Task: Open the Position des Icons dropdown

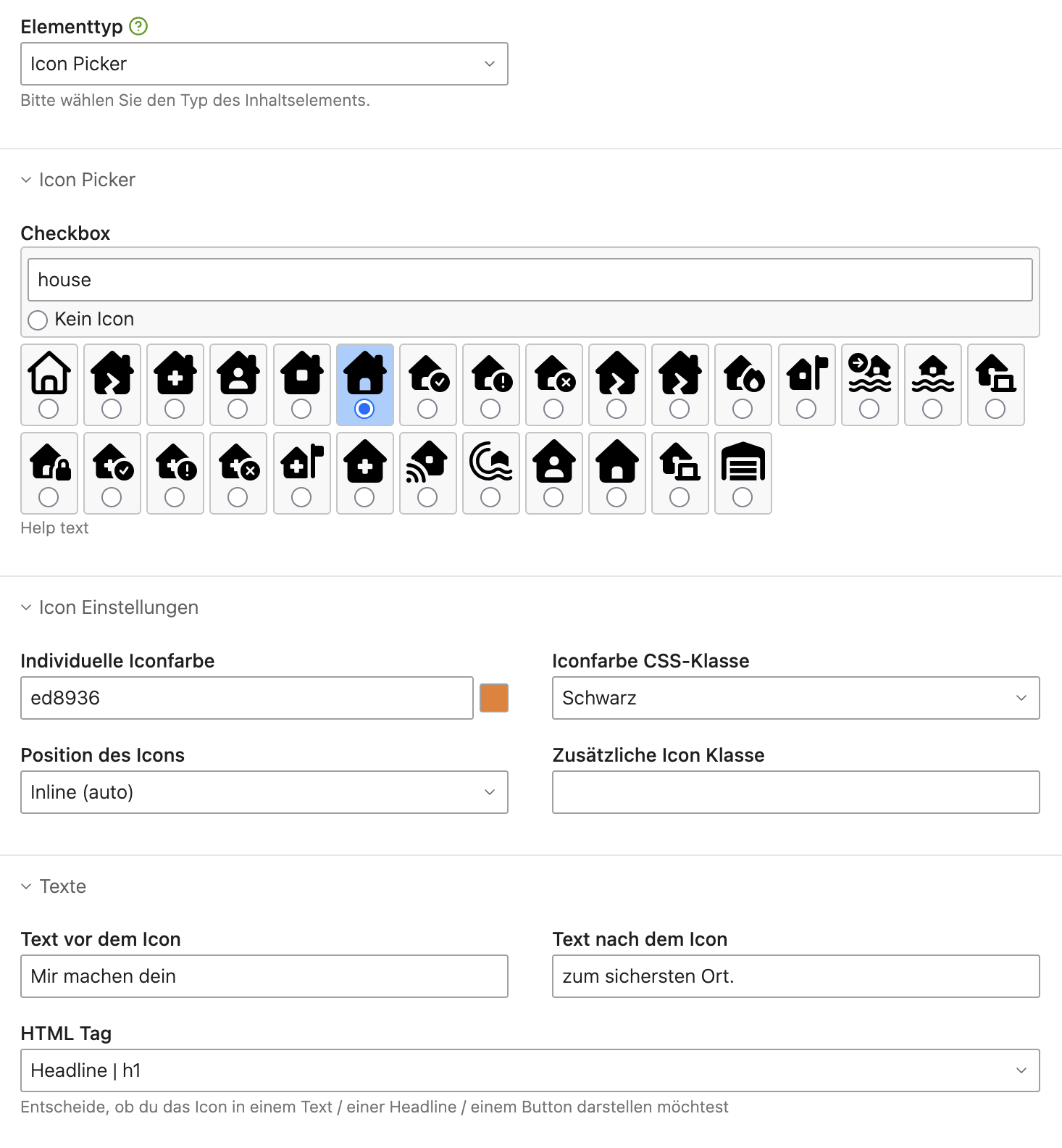Action: point(264,792)
